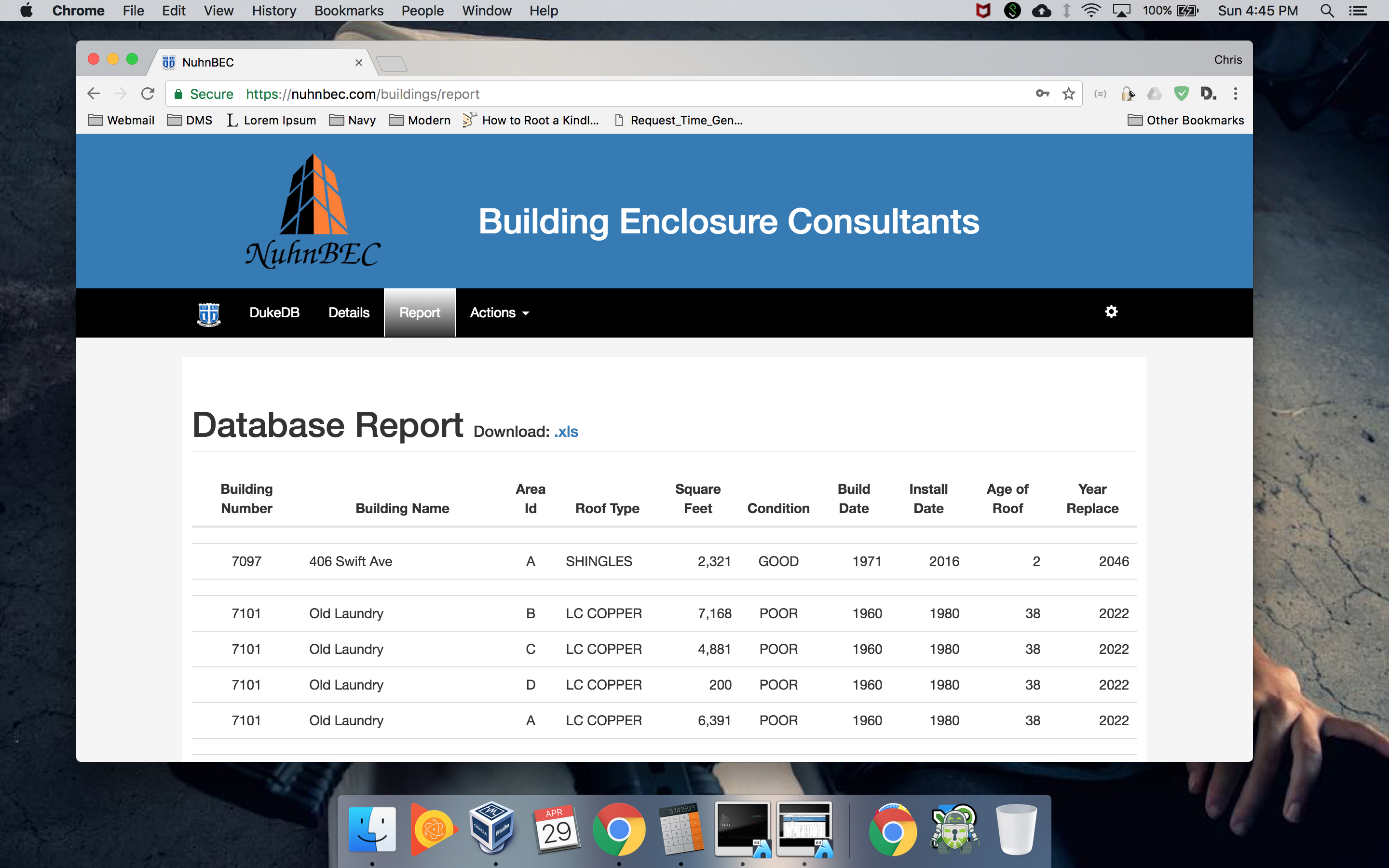
Task: Click the green shield extension icon
Action: pyautogui.click(x=1181, y=94)
